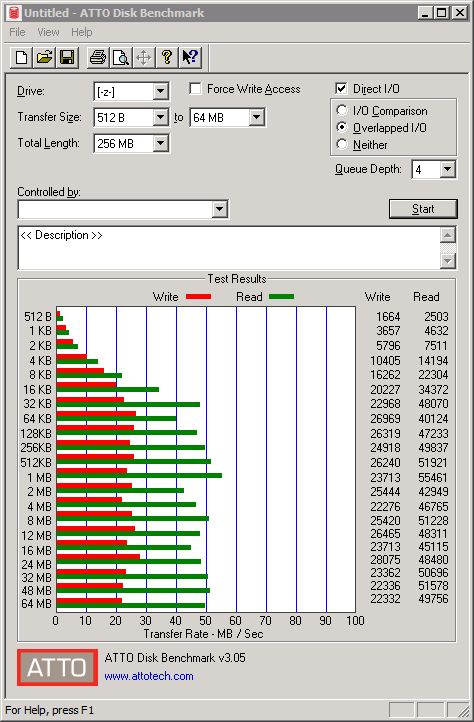
Task: Uncheck the Direct I/O checkbox
Action: tap(341, 88)
